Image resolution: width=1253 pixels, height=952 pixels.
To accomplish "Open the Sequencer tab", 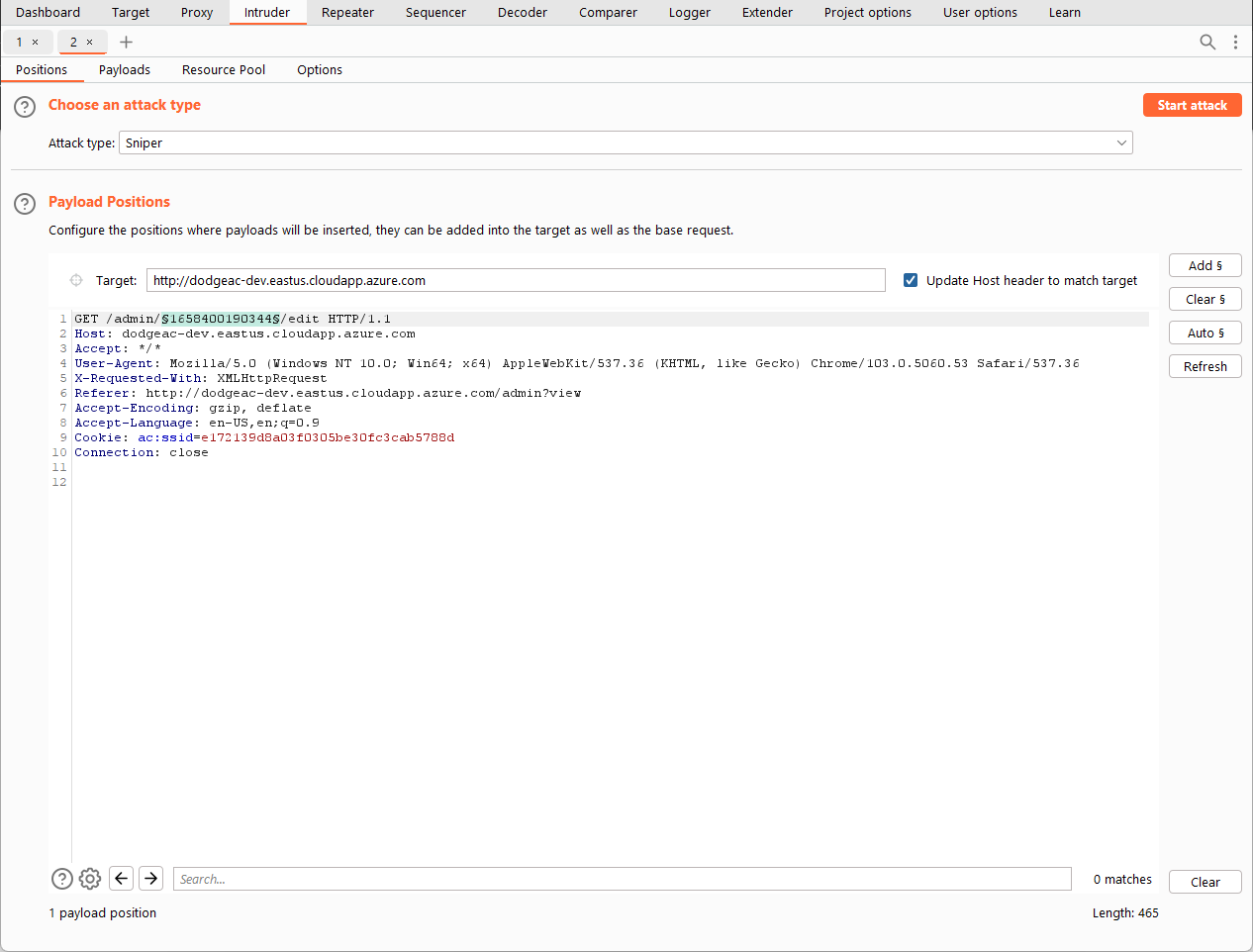I will (435, 13).
